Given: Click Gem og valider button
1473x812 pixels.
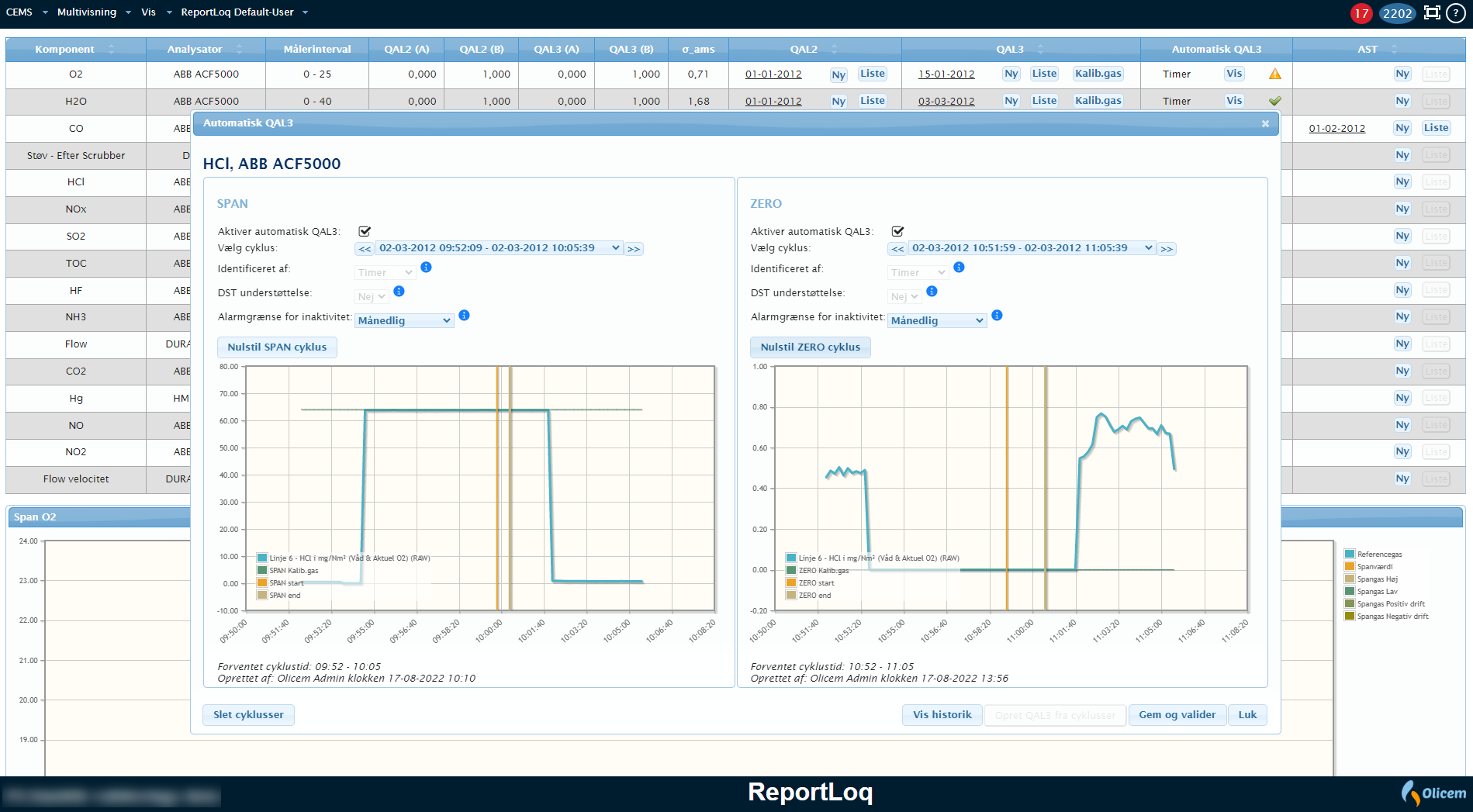Looking at the screenshot, I should pos(1177,715).
